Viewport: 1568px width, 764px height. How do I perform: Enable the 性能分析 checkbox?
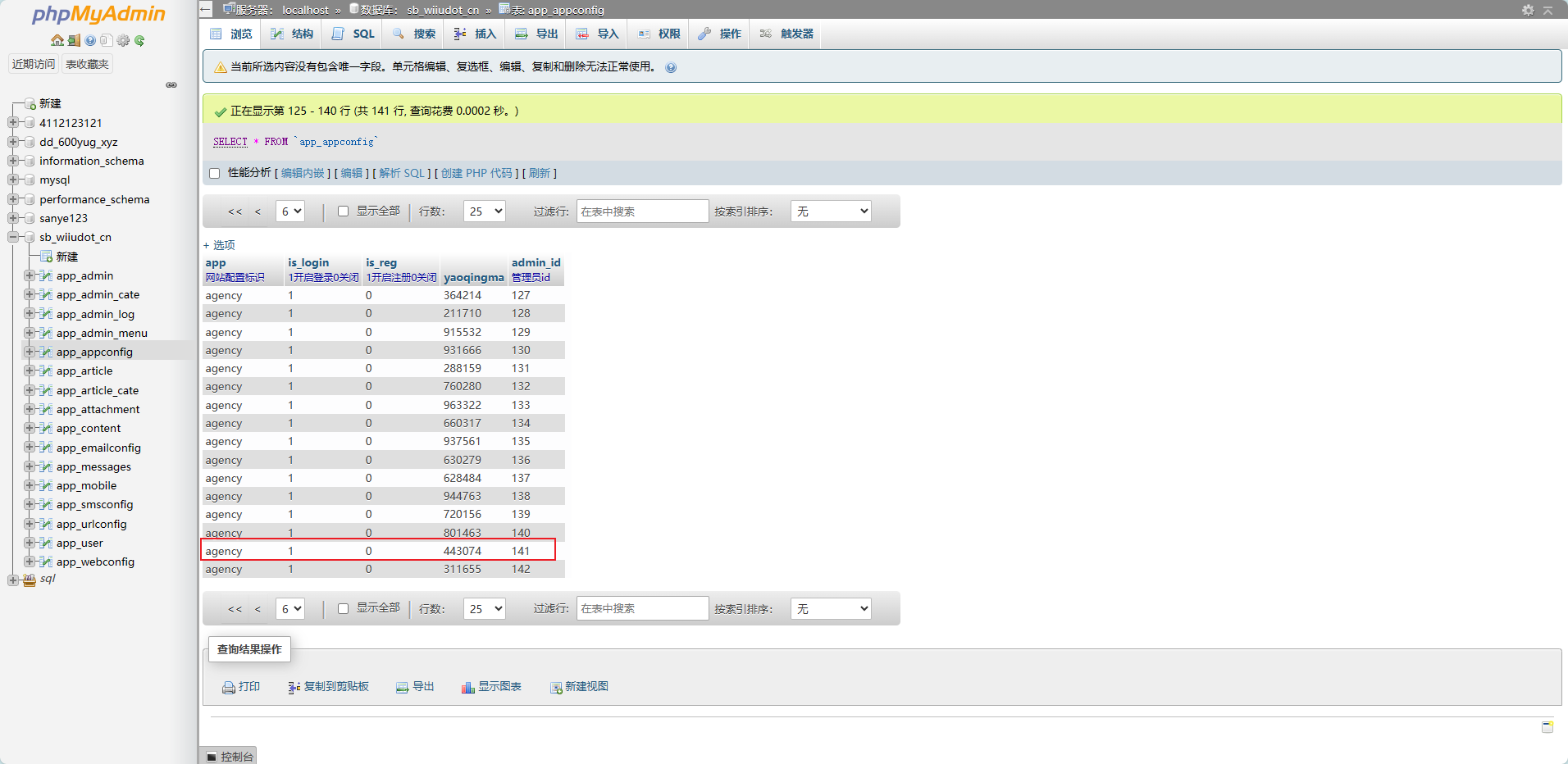[215, 174]
